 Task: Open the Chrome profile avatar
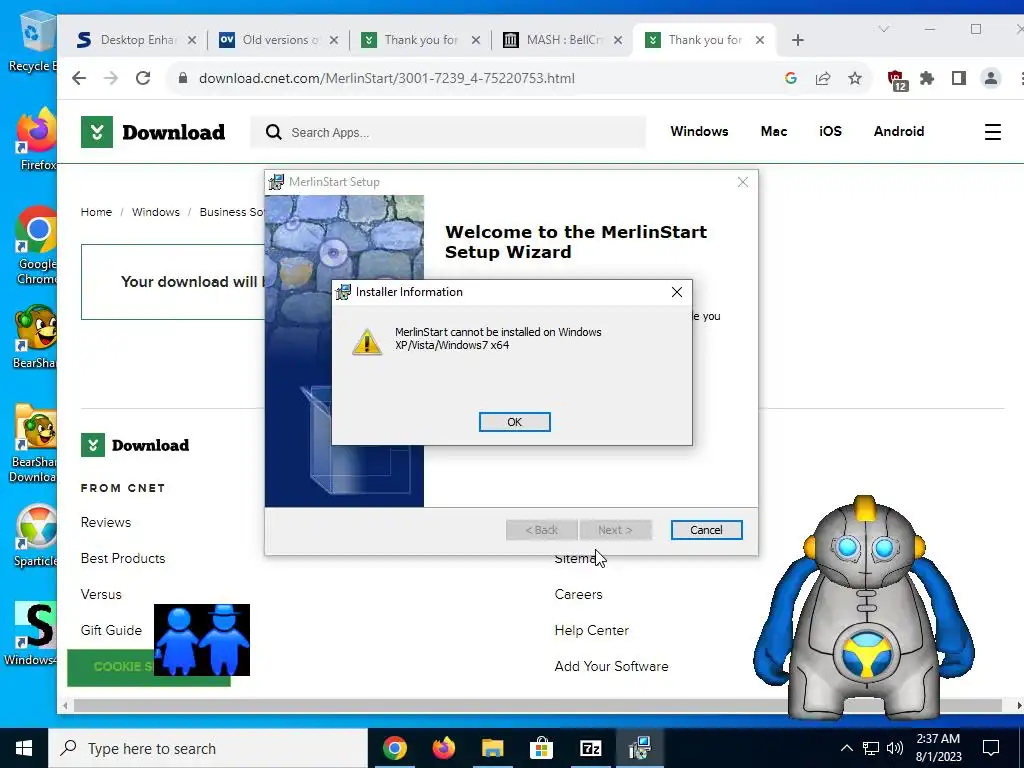click(x=991, y=78)
